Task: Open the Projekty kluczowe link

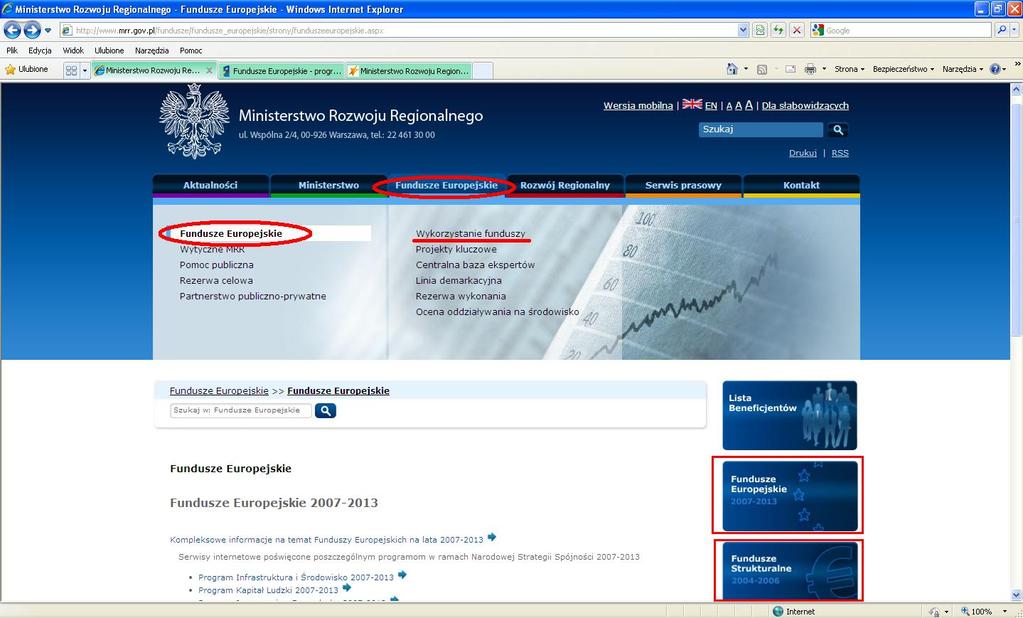Action: click(x=456, y=249)
